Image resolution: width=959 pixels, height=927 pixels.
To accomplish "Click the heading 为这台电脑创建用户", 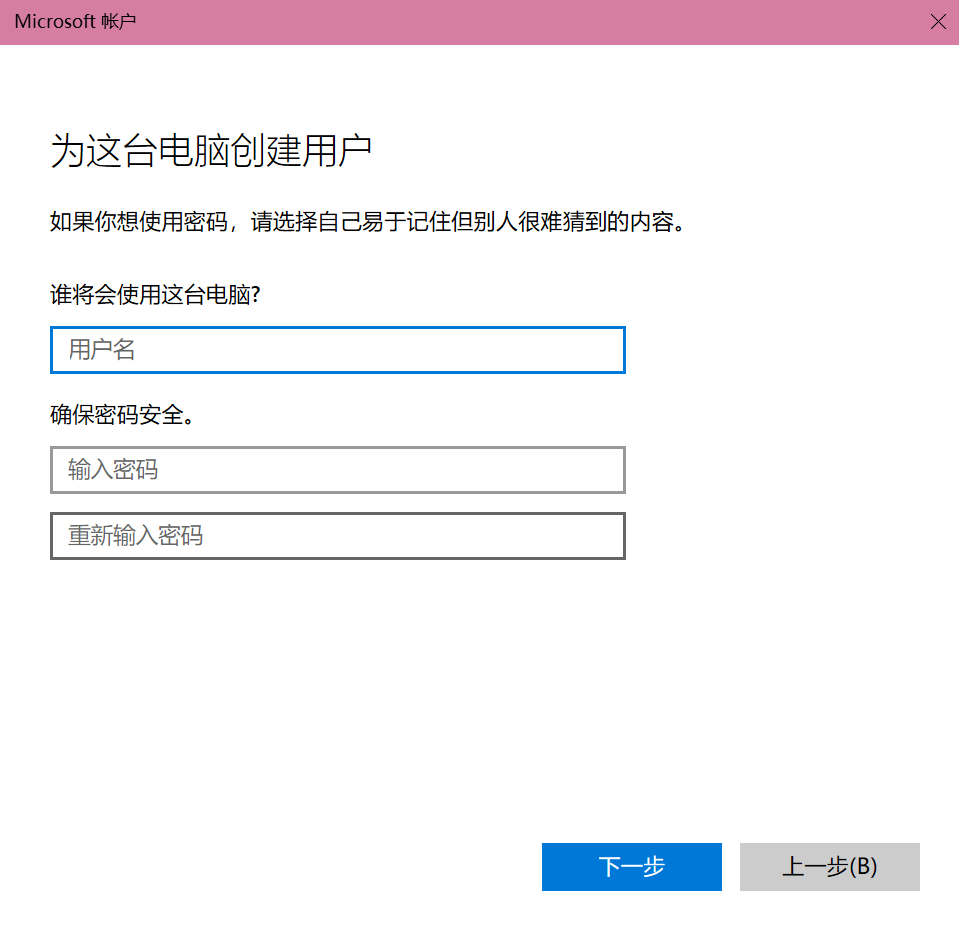I will (x=211, y=150).
